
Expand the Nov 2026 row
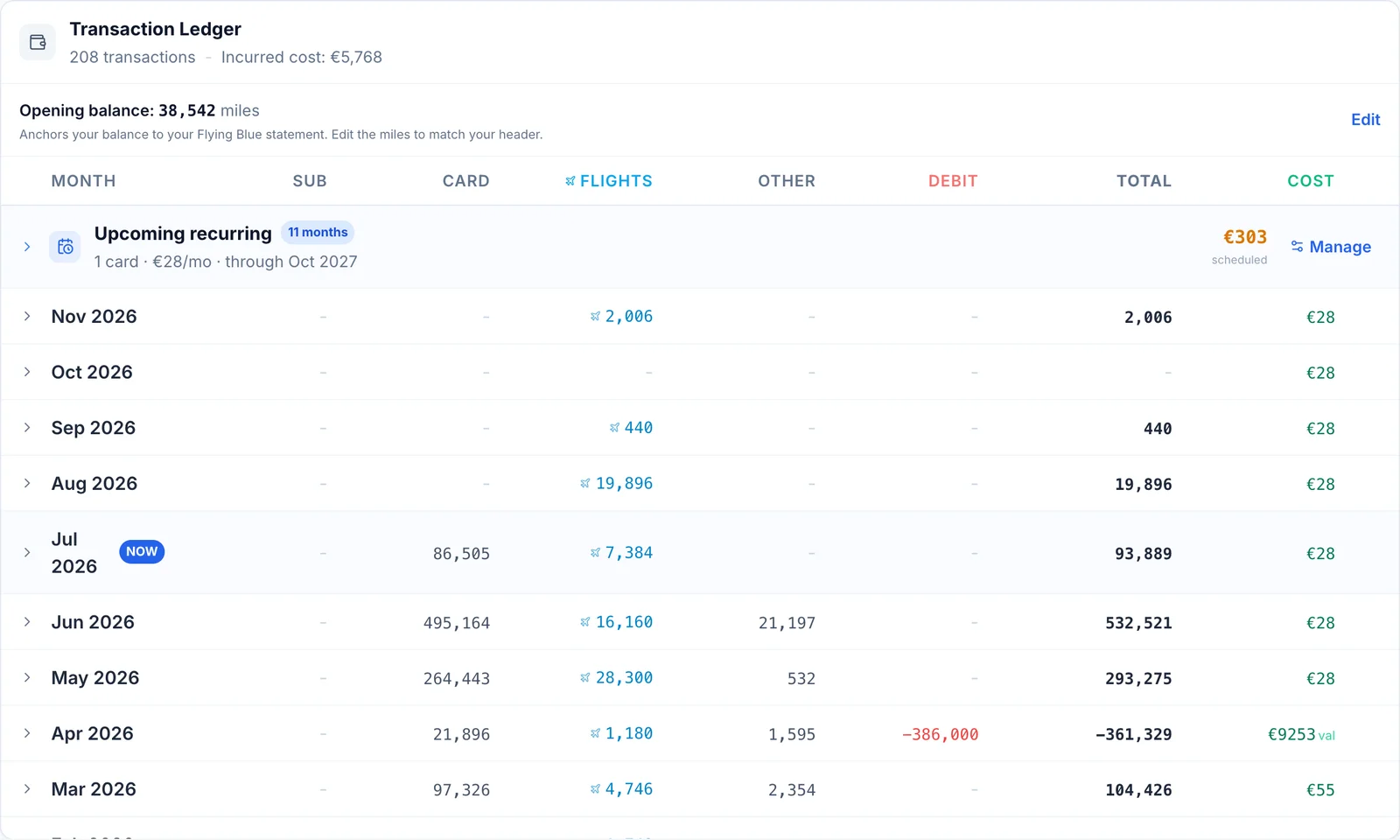27,316
